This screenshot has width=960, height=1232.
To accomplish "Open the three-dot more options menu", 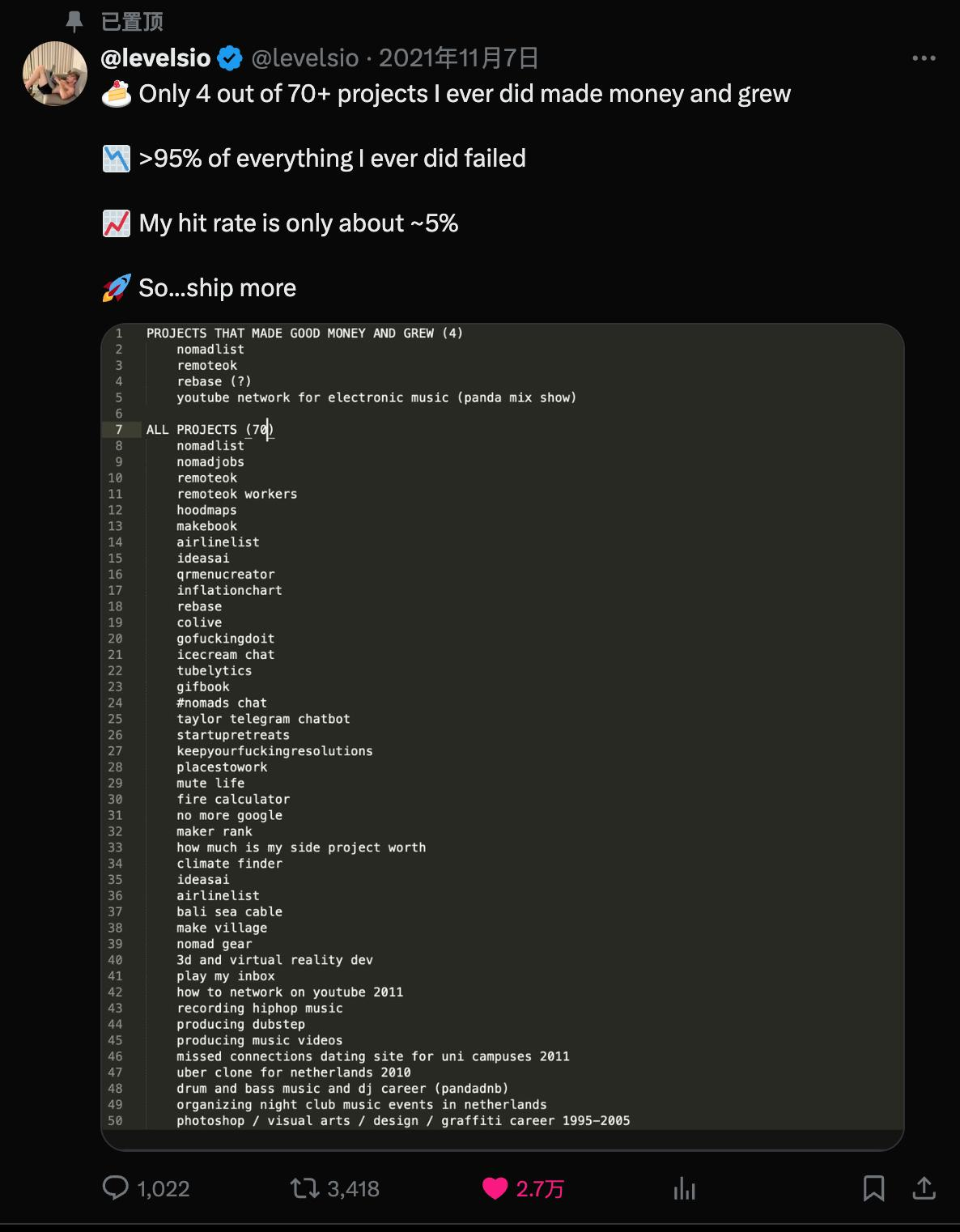I will coord(924,58).
